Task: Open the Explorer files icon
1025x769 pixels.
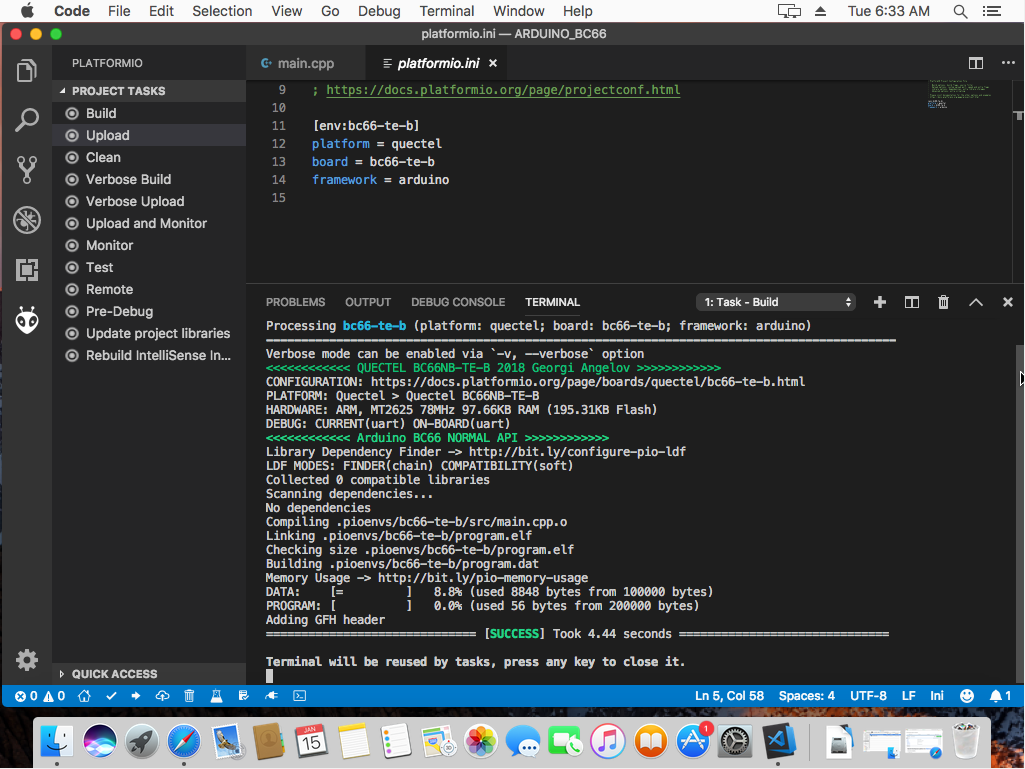Action: click(x=27, y=71)
